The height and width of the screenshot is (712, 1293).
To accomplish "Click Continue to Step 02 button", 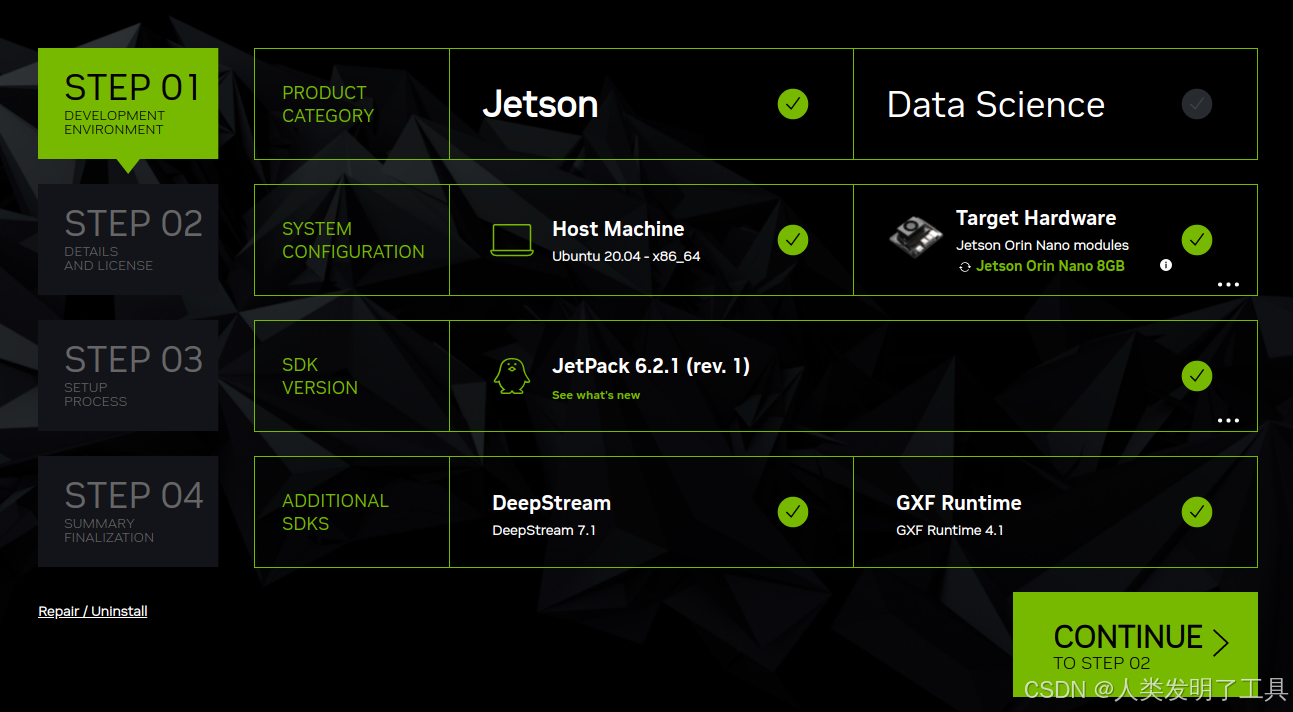I will point(1135,644).
